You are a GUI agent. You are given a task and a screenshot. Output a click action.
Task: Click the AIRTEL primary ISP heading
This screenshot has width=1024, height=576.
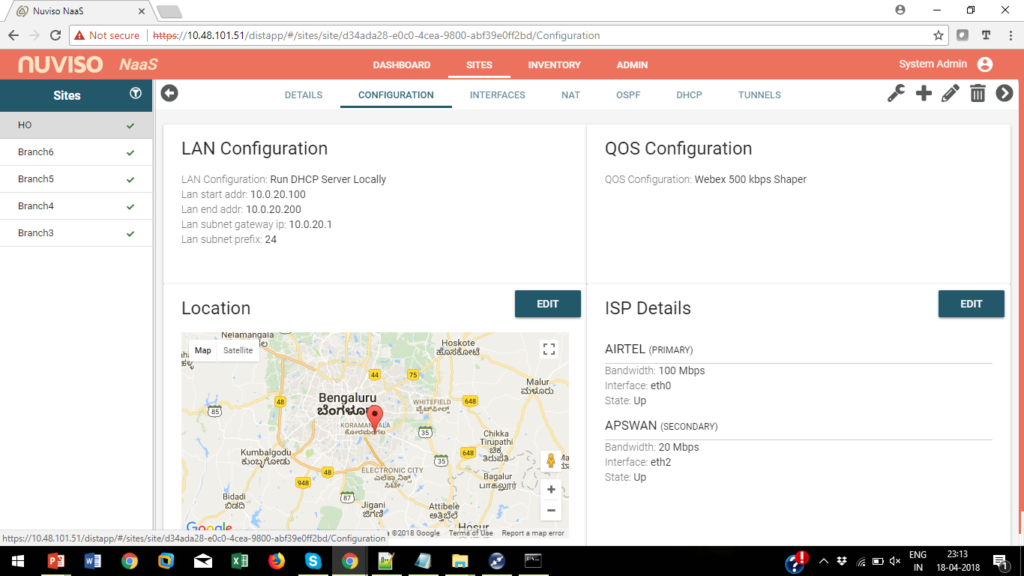click(648, 349)
